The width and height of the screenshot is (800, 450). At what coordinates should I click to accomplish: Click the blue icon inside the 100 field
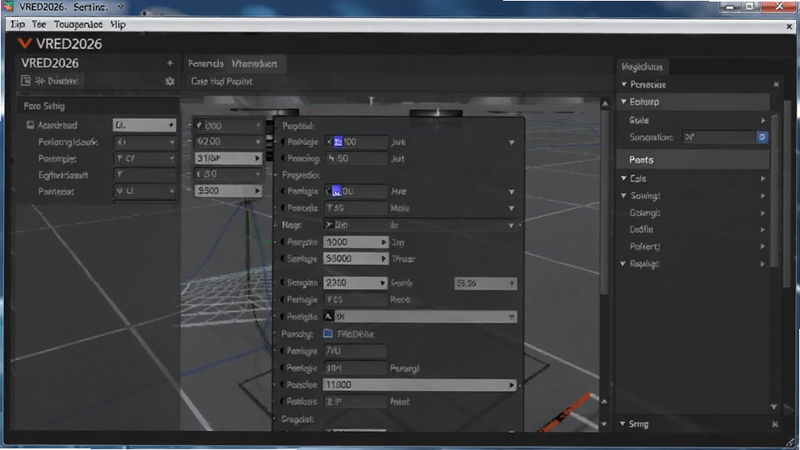coord(337,142)
